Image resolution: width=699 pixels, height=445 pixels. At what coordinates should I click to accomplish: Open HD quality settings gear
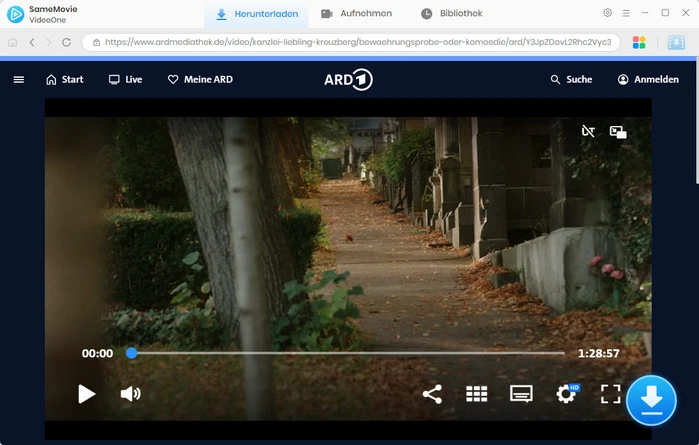567,394
